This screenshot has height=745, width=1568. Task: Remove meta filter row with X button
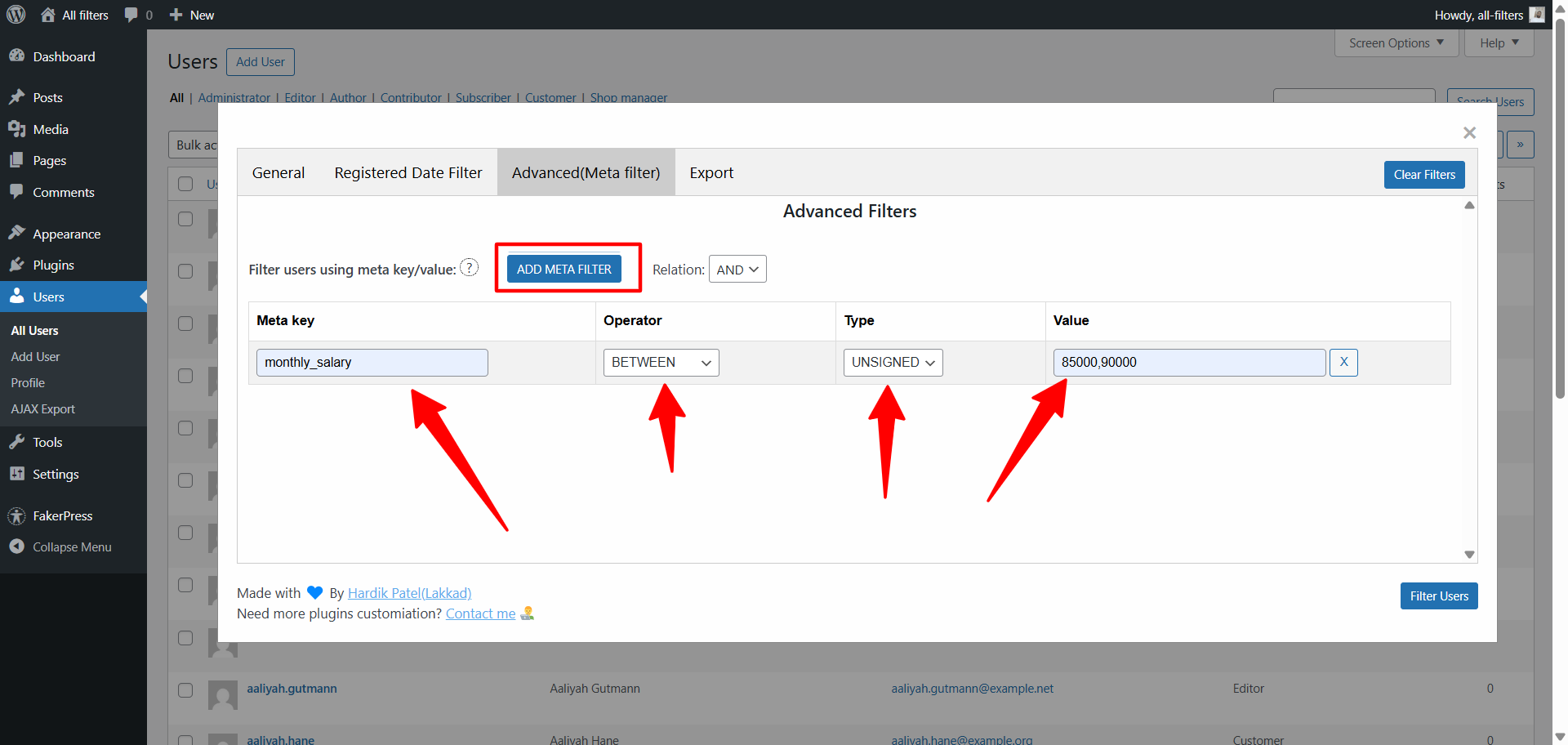(1343, 362)
